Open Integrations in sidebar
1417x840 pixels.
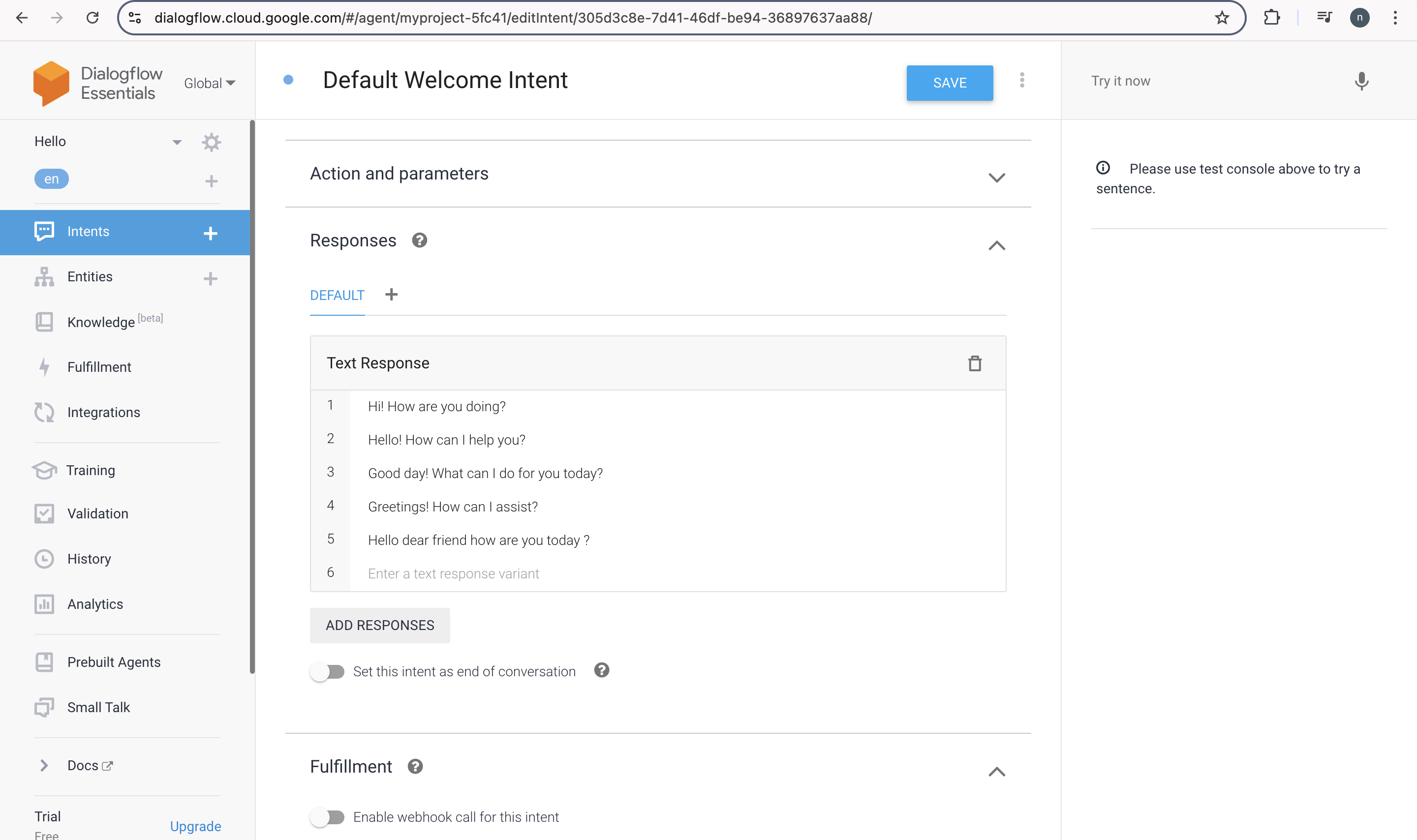(x=104, y=413)
